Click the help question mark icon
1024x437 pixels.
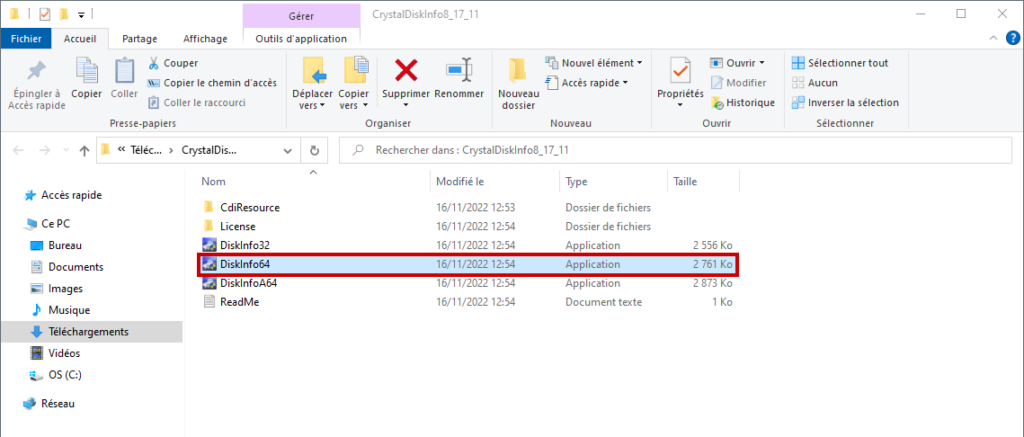(1012, 39)
